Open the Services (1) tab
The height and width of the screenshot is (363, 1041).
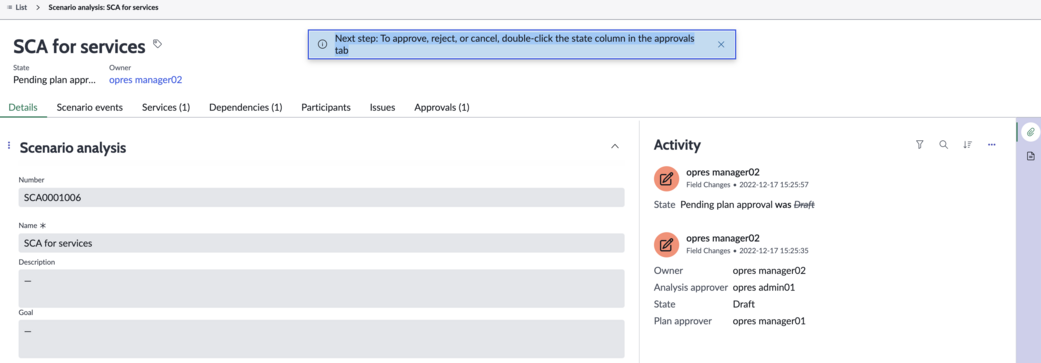pos(166,108)
